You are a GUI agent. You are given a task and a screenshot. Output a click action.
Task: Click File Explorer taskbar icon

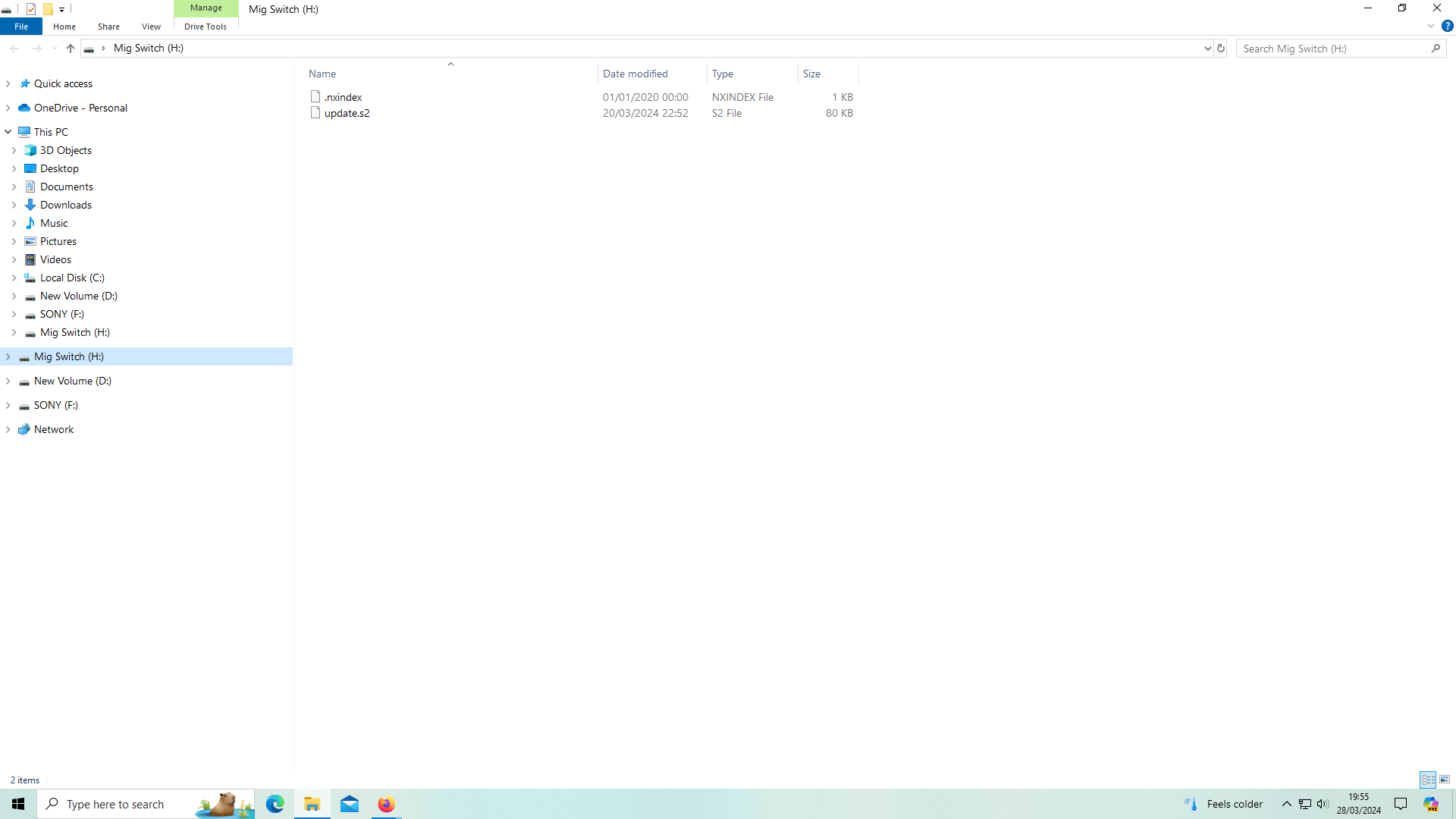(312, 804)
